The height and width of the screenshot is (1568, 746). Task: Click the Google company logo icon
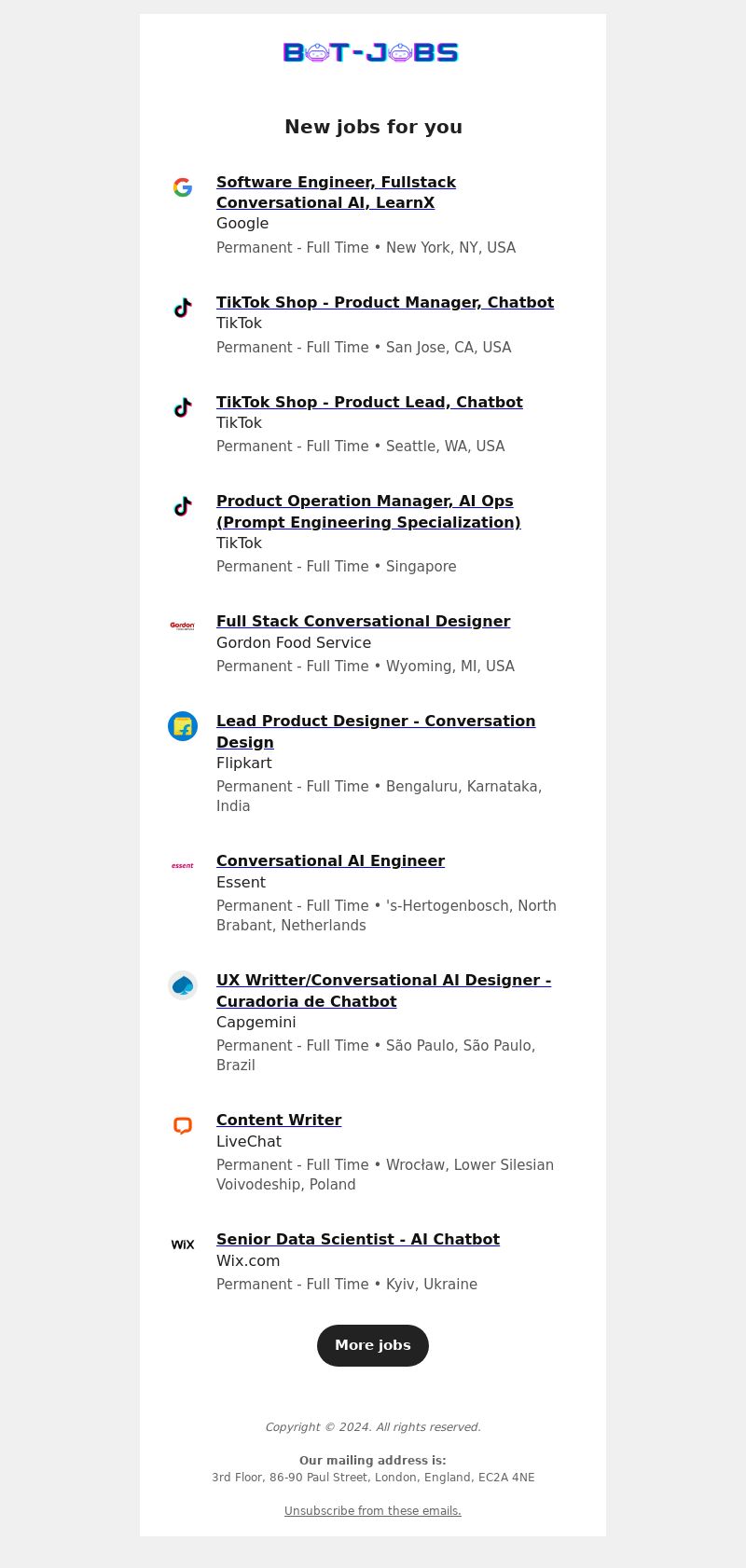(x=183, y=187)
